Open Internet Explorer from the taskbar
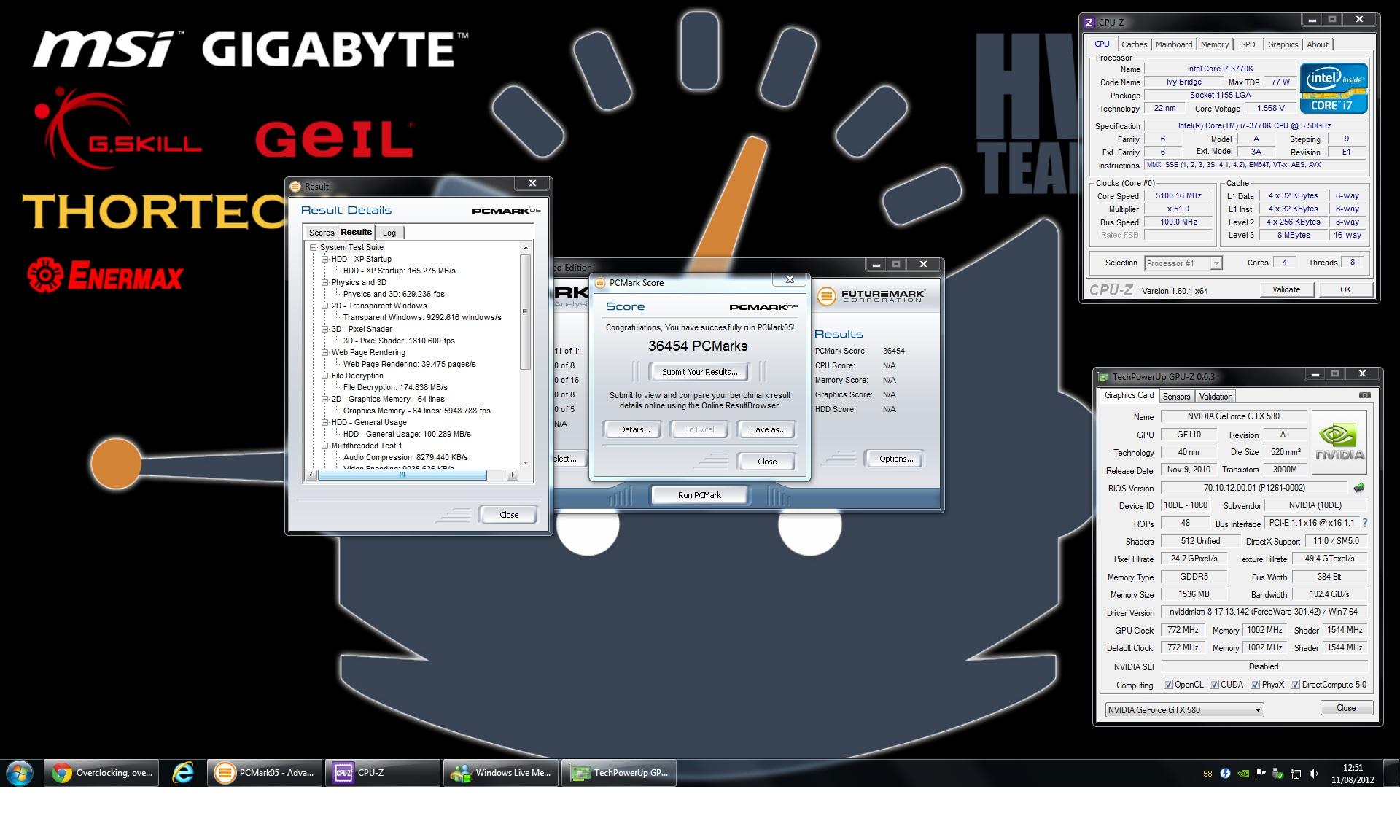The image size is (1400, 840). click(182, 773)
